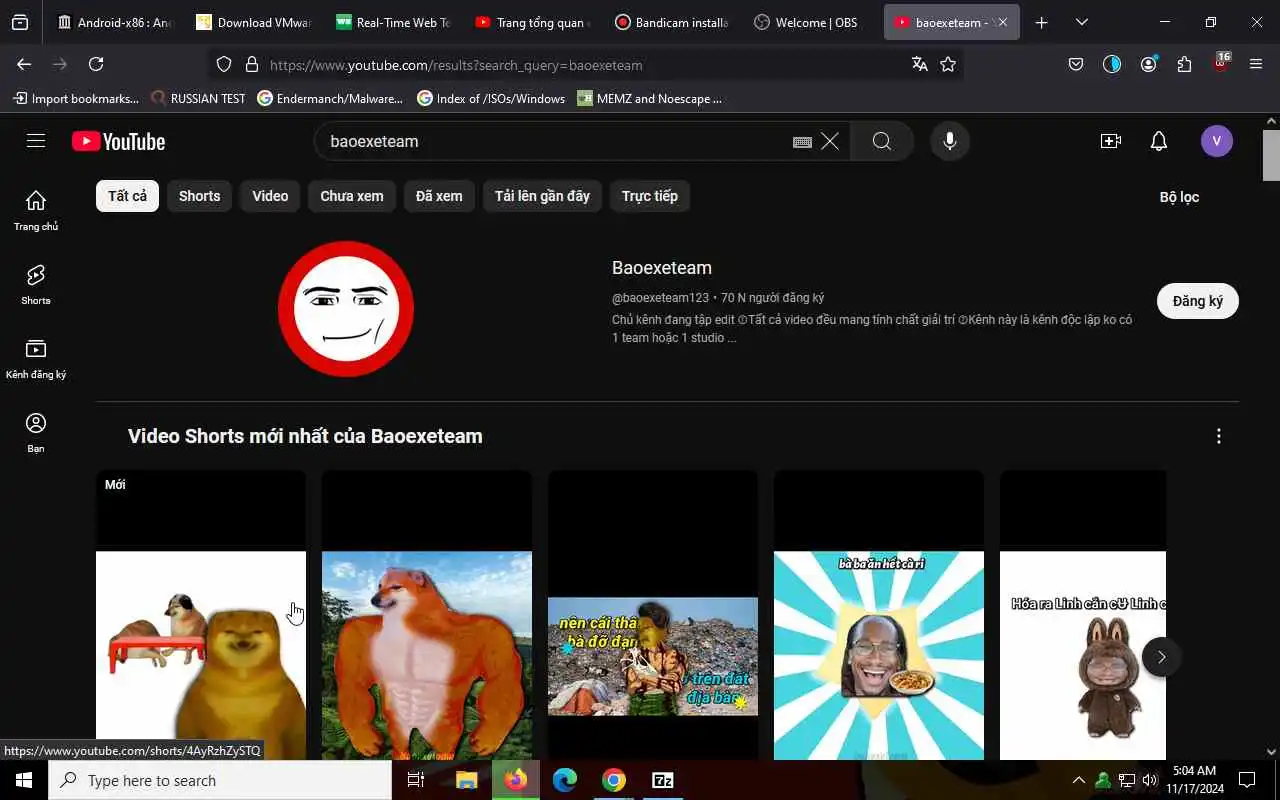Open the extensions puzzle icon
This screenshot has width=1280, height=800.
pyautogui.click(x=1184, y=64)
